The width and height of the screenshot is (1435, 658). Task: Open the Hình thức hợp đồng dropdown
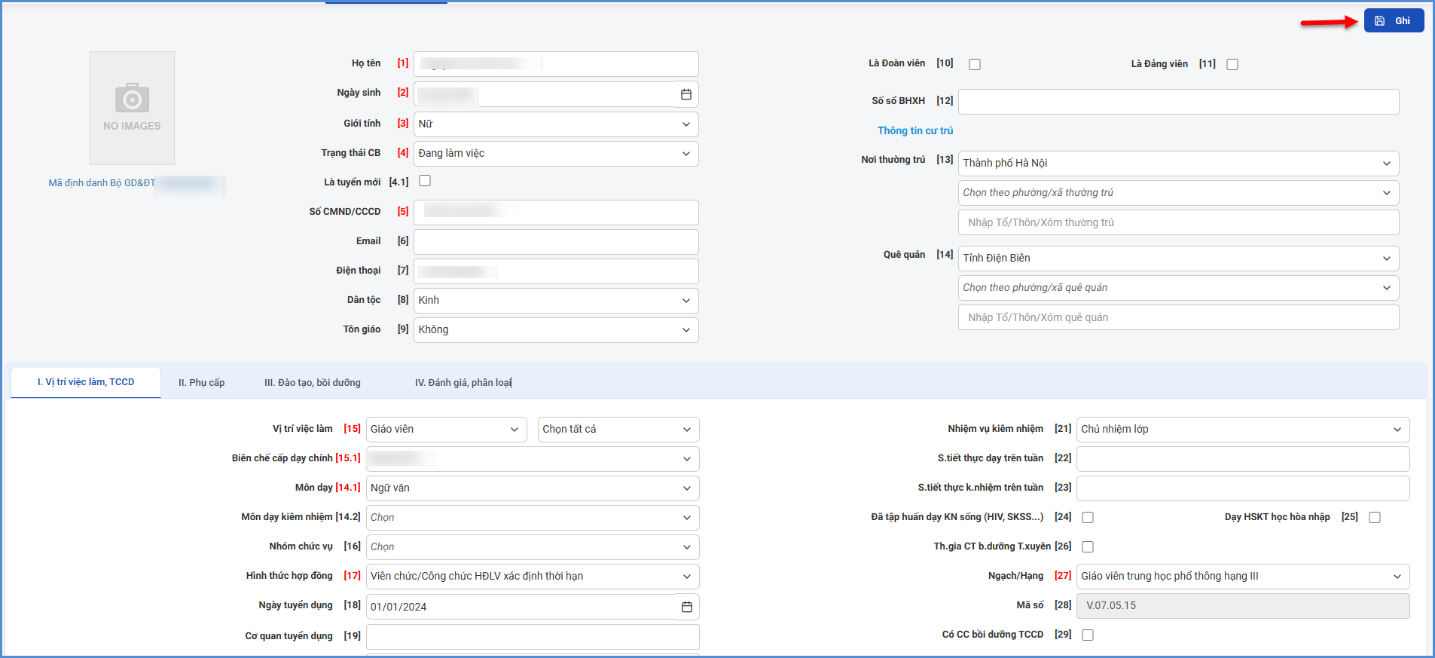click(533, 577)
